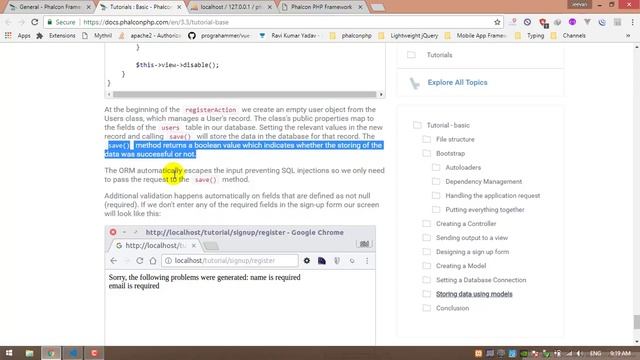
Task: Click the red shield extension icon
Action: pyautogui.click(x=543, y=22)
